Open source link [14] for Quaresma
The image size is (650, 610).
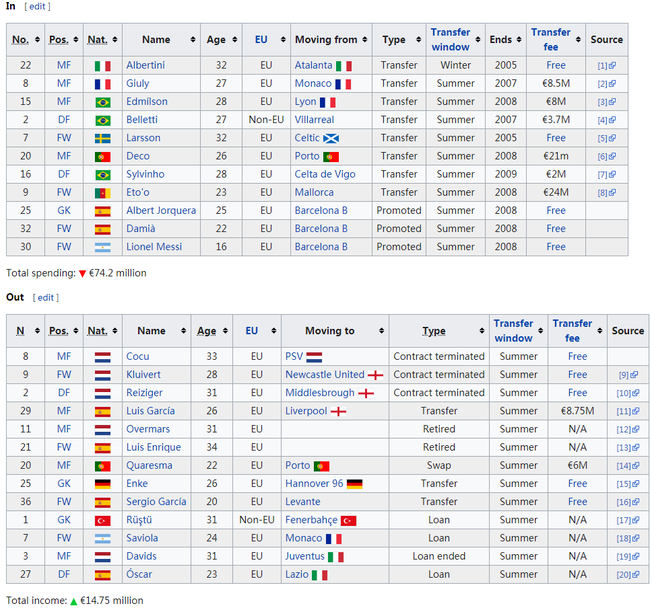(x=628, y=466)
